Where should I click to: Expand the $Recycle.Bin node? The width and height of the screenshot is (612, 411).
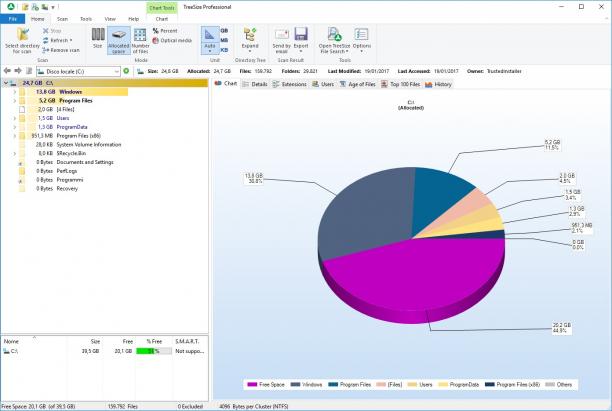(15, 153)
